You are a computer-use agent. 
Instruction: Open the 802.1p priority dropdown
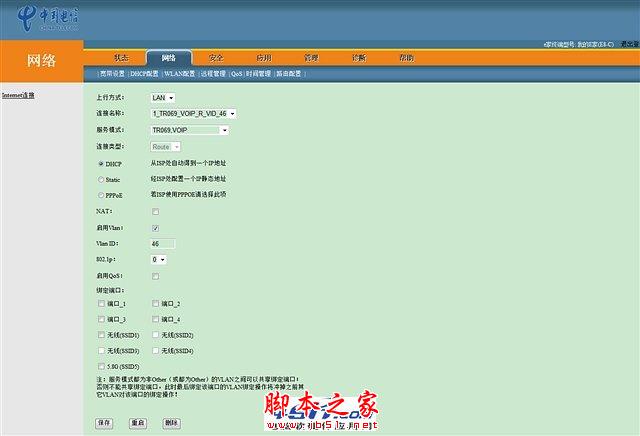tap(158, 260)
